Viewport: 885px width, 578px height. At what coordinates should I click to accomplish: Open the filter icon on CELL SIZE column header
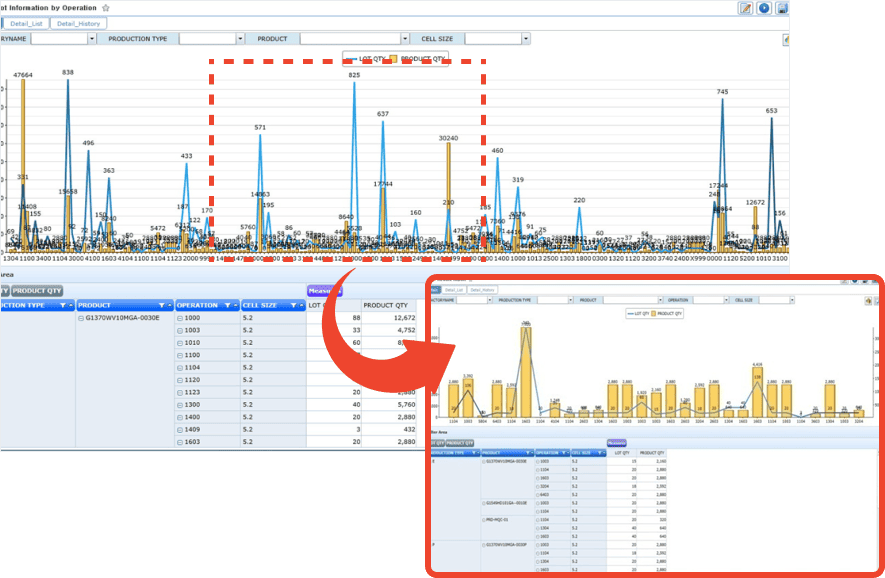click(x=293, y=305)
